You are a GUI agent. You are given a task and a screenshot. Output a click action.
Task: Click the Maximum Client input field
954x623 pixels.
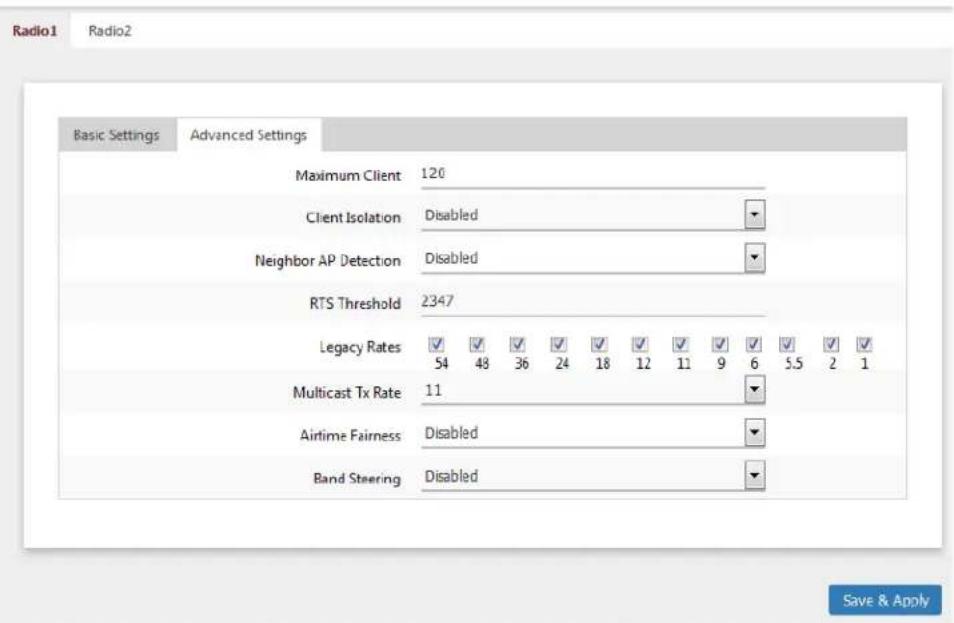(x=593, y=174)
